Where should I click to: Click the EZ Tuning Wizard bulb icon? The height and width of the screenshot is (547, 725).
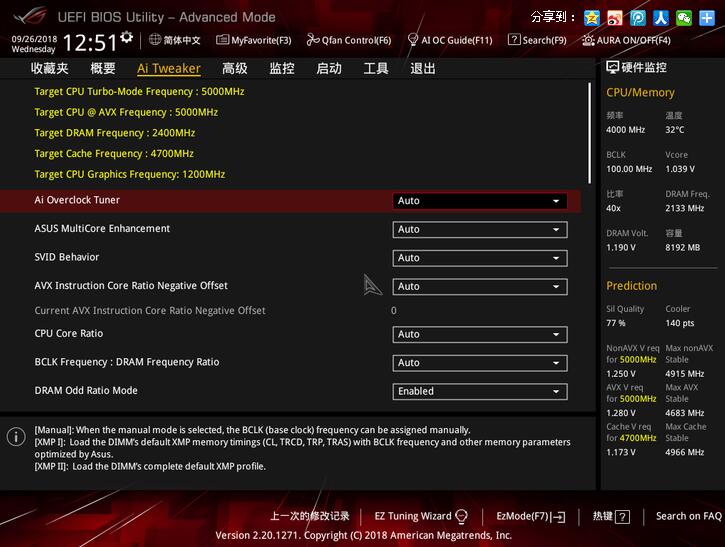coord(461,516)
